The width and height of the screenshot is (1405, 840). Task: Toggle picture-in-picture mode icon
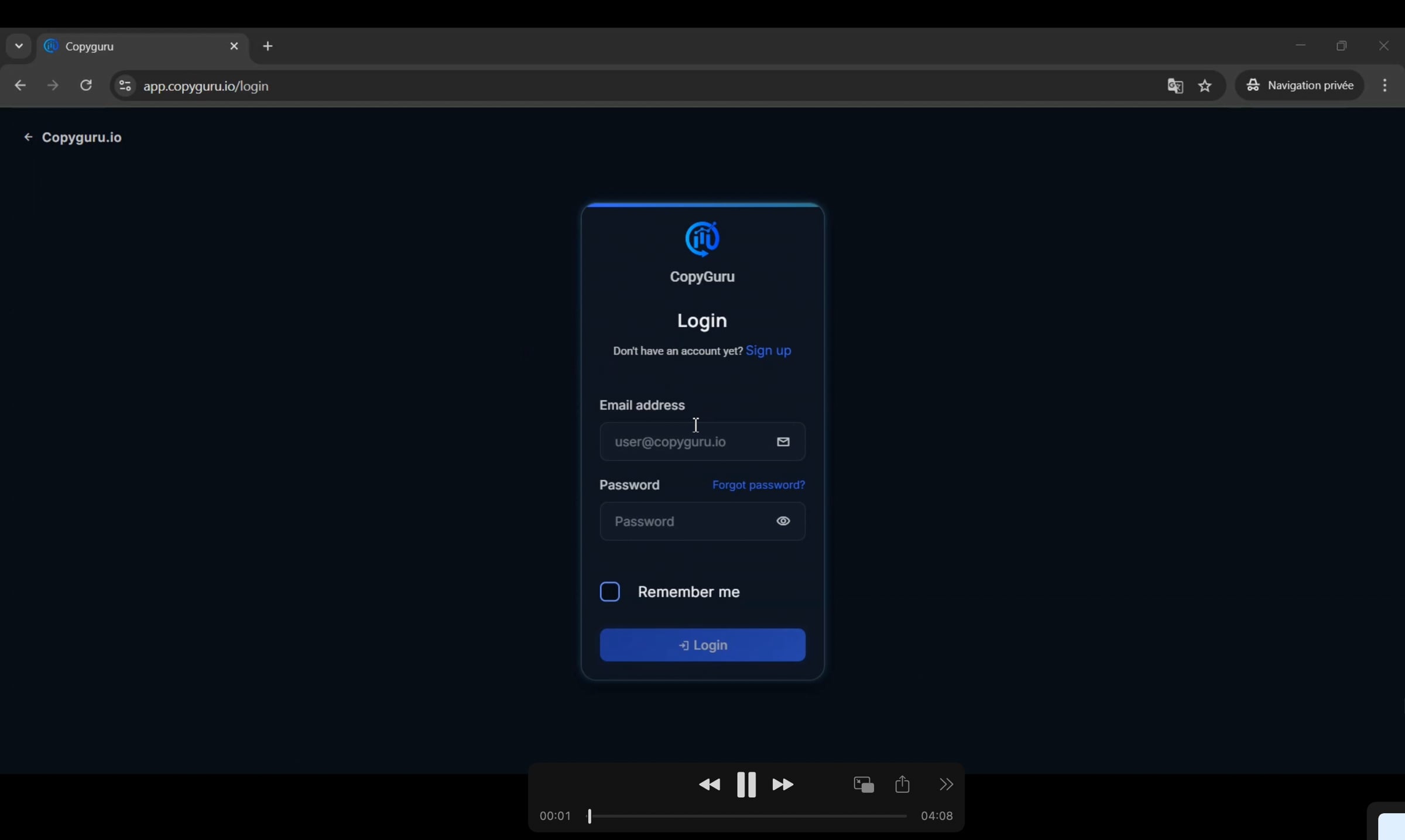(x=863, y=784)
